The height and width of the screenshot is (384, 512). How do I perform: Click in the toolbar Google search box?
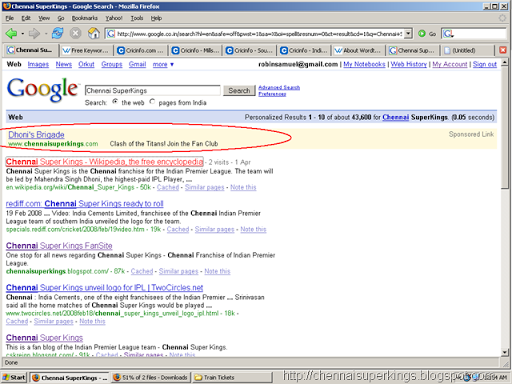[x=480, y=33]
